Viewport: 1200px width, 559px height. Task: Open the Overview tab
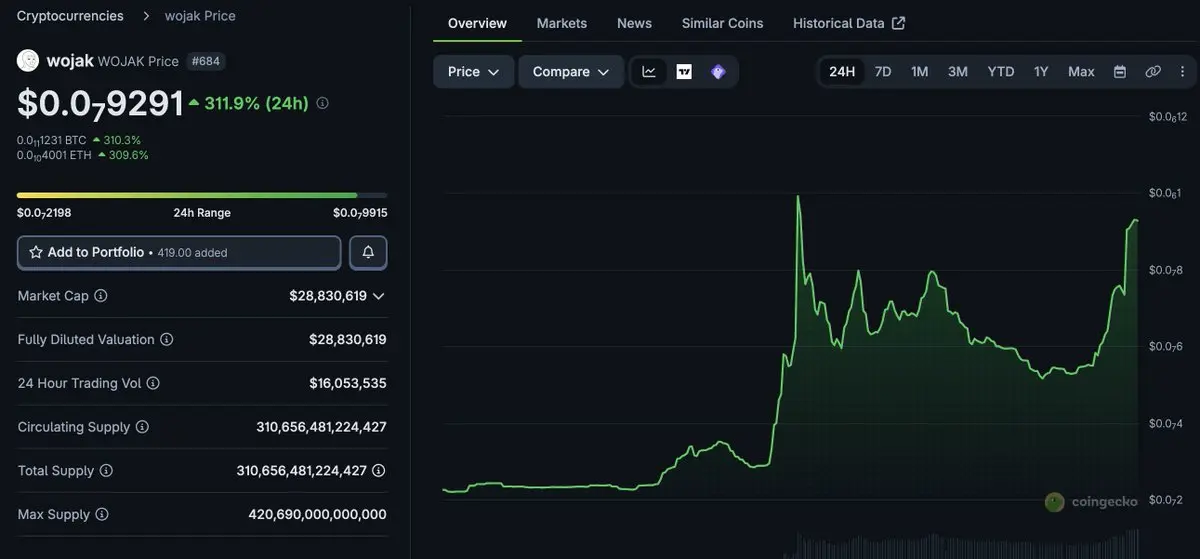(x=477, y=23)
